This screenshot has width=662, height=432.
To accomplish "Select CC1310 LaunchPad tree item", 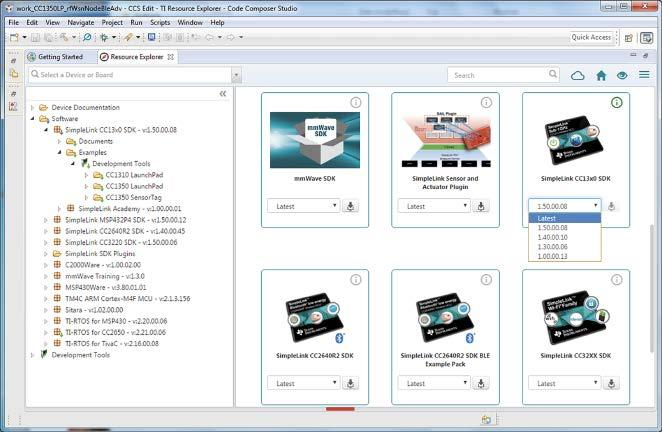I will [x=134, y=175].
